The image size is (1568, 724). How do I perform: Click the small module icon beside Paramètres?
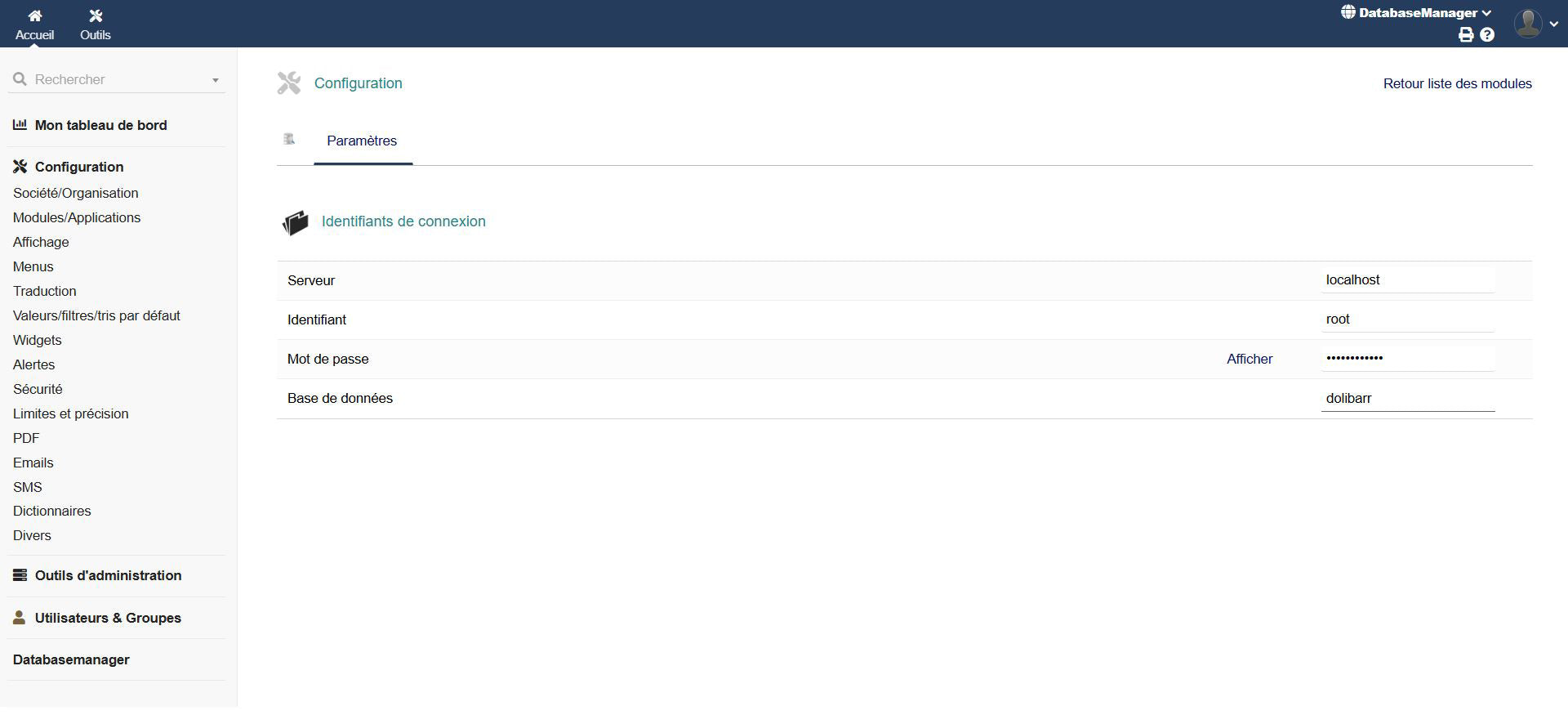pos(289,140)
